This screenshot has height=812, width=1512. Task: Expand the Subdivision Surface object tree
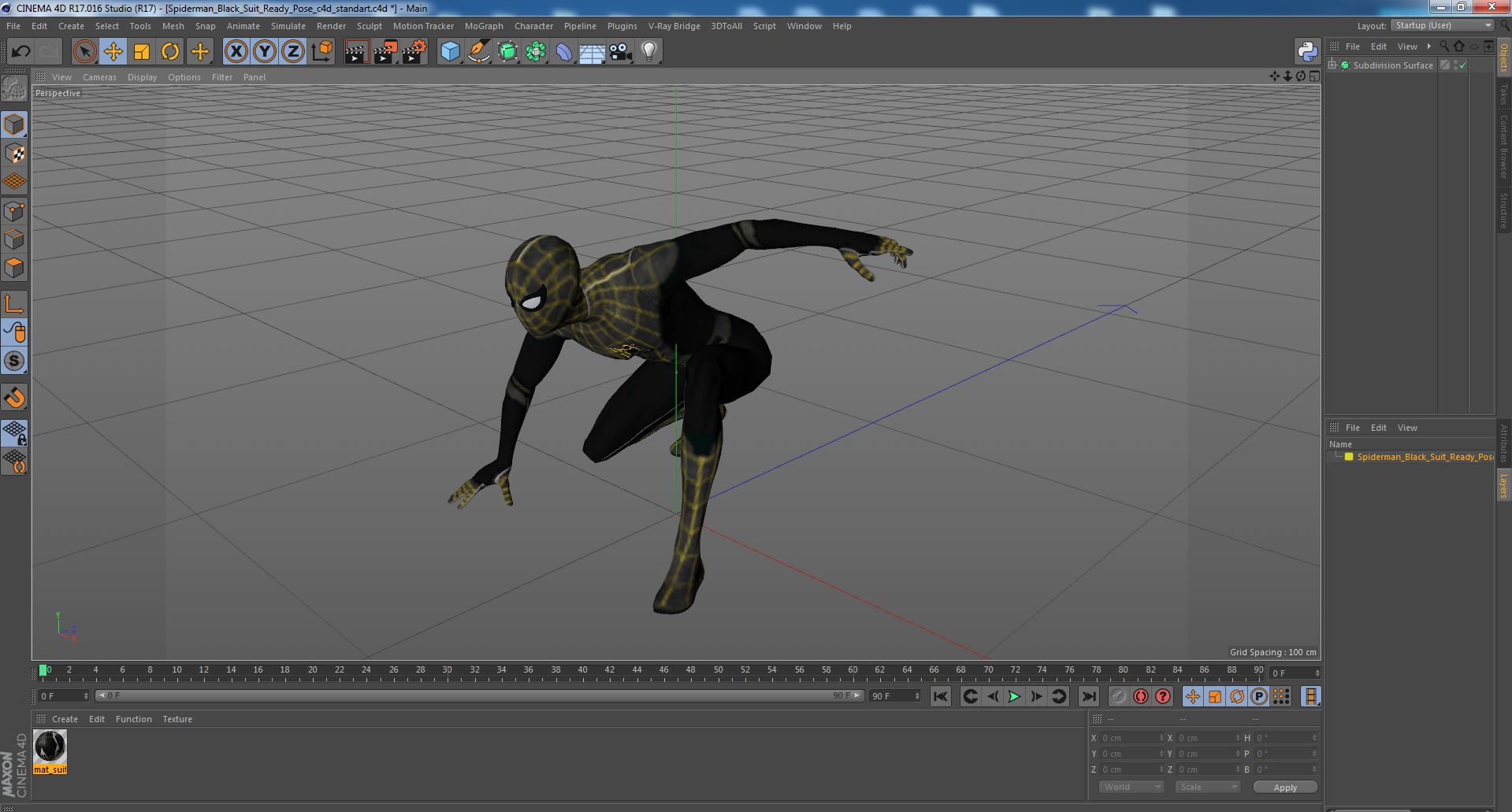[1332, 65]
